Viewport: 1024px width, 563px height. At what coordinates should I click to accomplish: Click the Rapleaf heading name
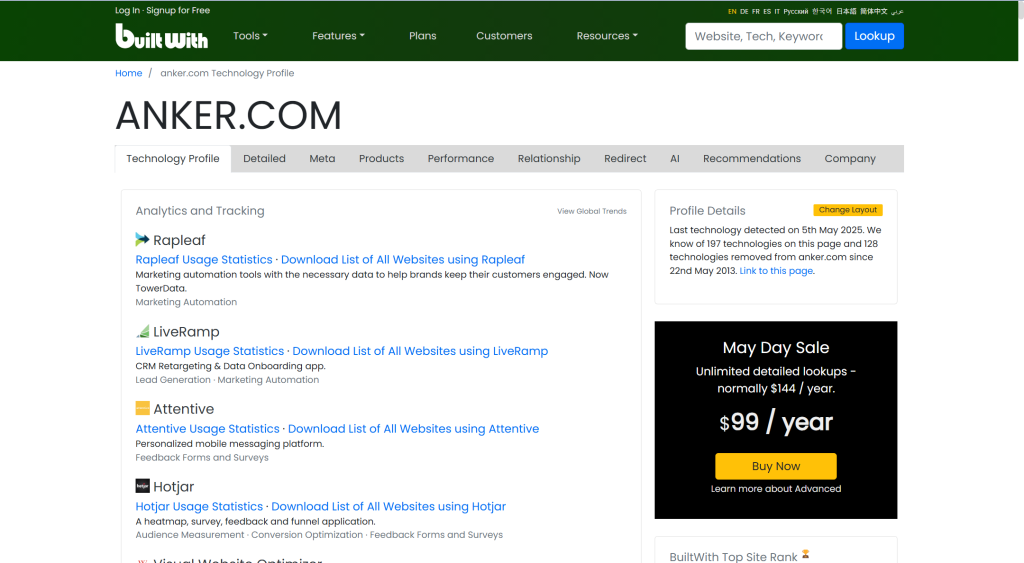pyautogui.click(x=179, y=240)
